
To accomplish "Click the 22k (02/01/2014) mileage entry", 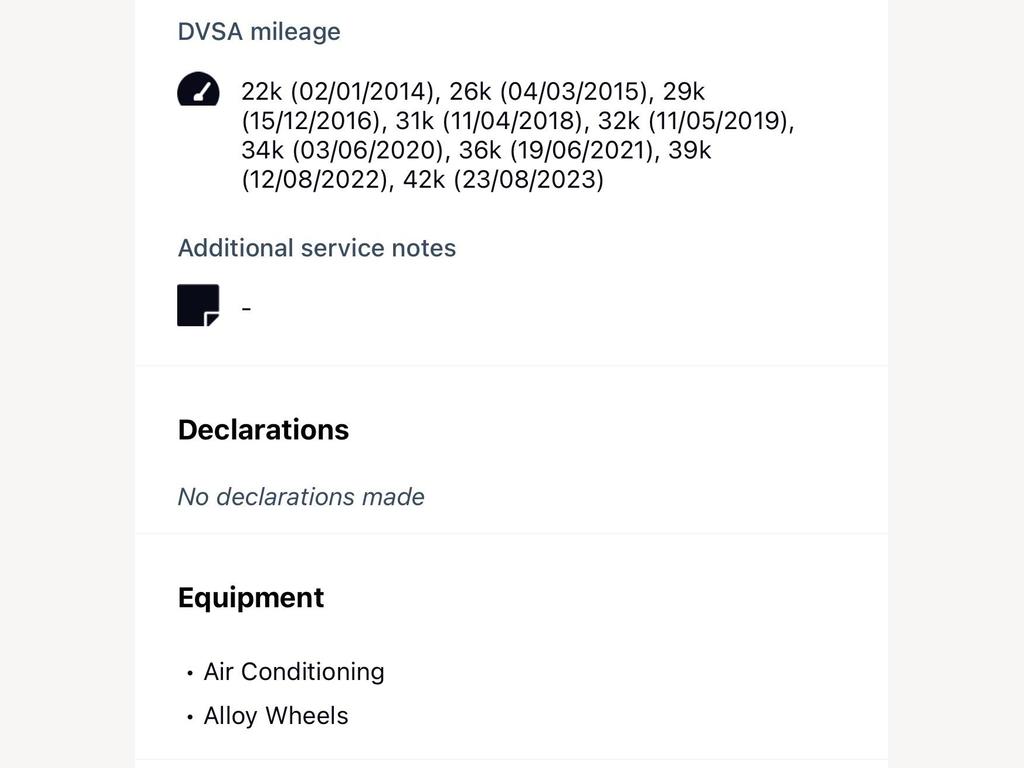I will tap(337, 91).
